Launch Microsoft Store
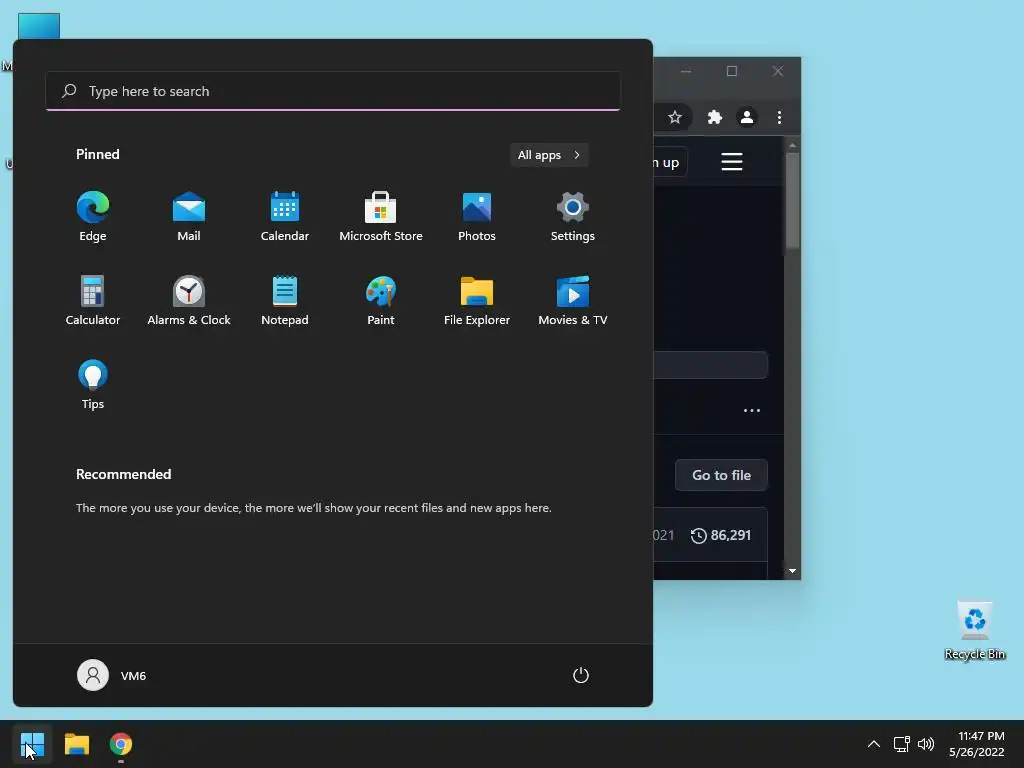This screenshot has width=1024, height=768. [381, 217]
